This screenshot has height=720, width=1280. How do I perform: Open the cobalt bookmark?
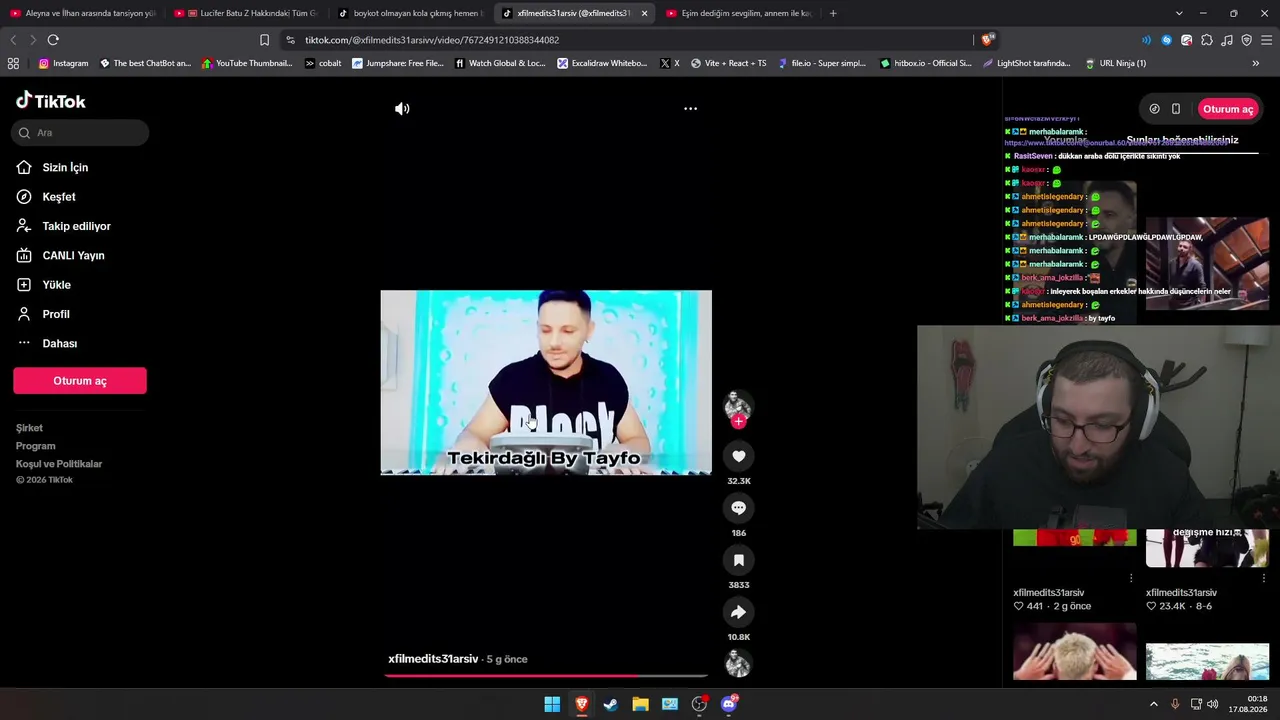pyautogui.click(x=323, y=63)
